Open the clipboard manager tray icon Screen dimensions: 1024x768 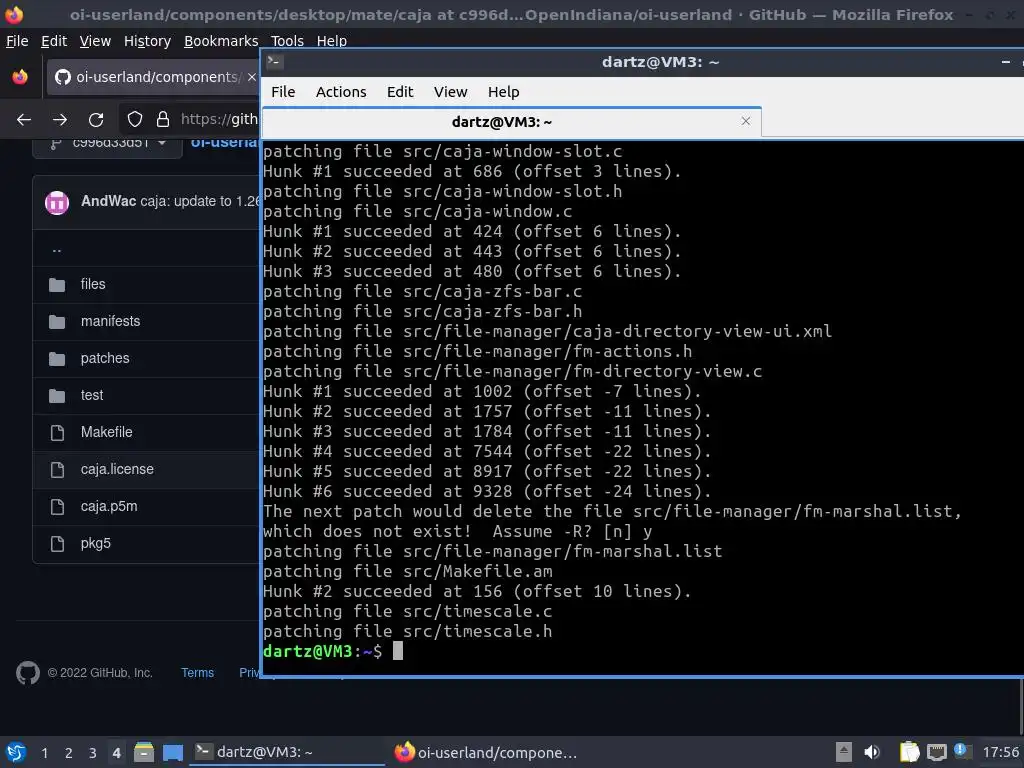point(908,752)
